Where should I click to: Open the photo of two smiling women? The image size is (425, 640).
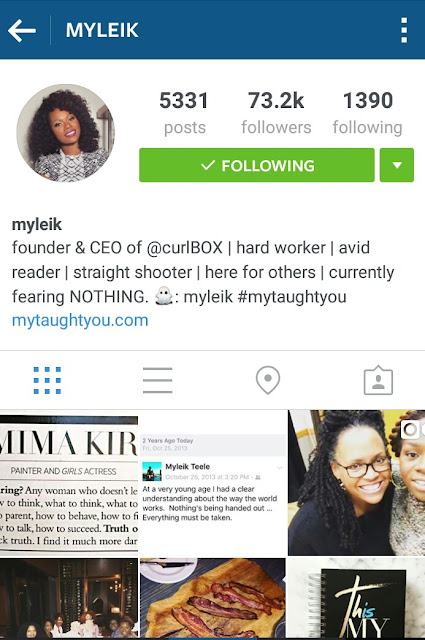[x=356, y=482]
